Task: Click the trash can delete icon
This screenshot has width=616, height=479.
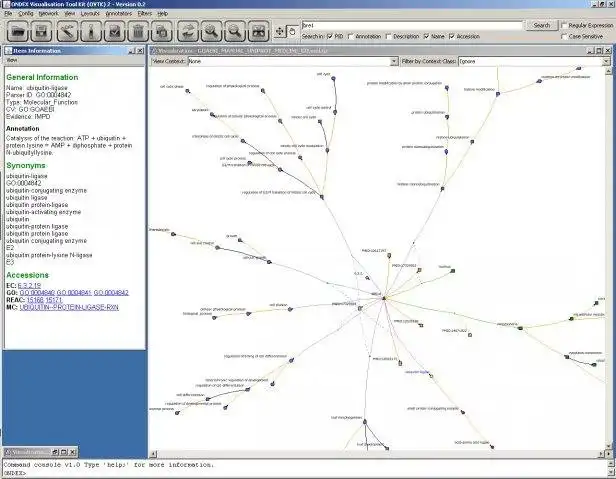Action: click(x=138, y=31)
